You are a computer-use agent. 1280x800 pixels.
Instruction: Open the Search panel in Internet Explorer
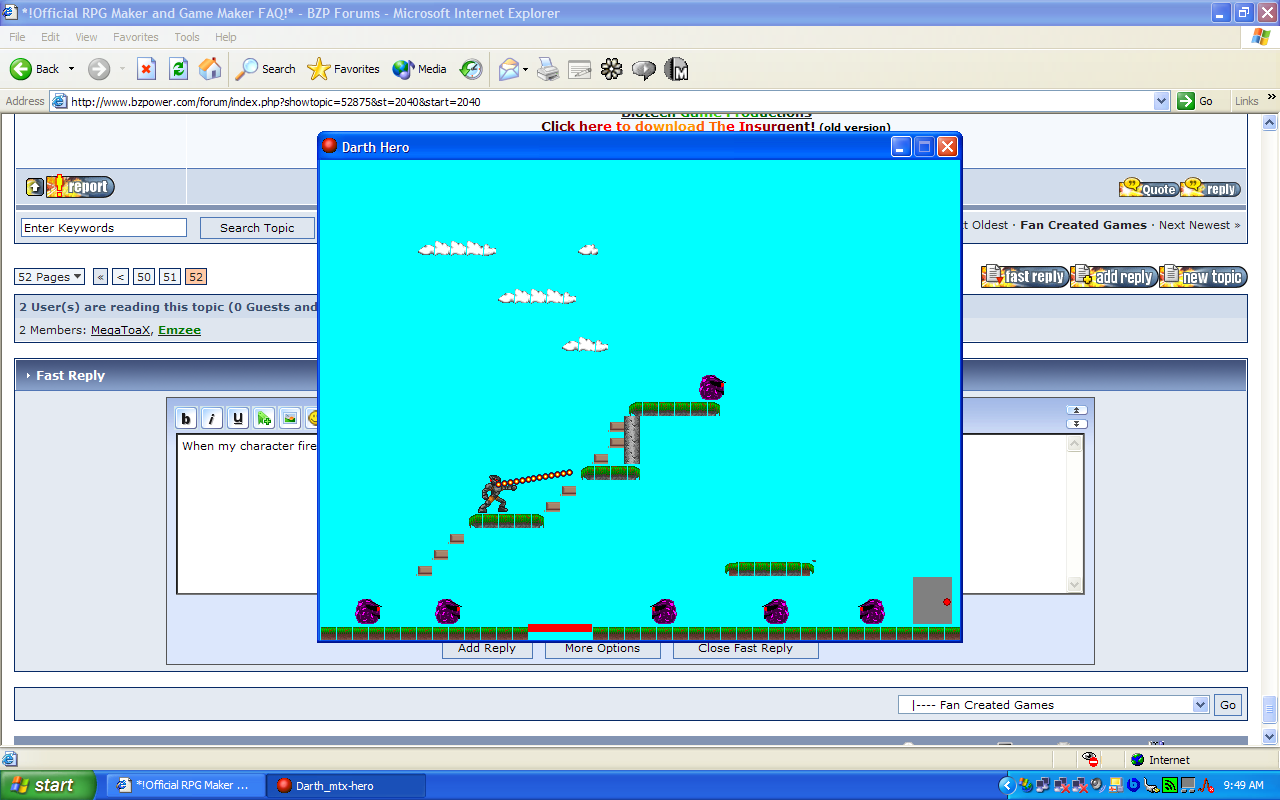tap(264, 69)
